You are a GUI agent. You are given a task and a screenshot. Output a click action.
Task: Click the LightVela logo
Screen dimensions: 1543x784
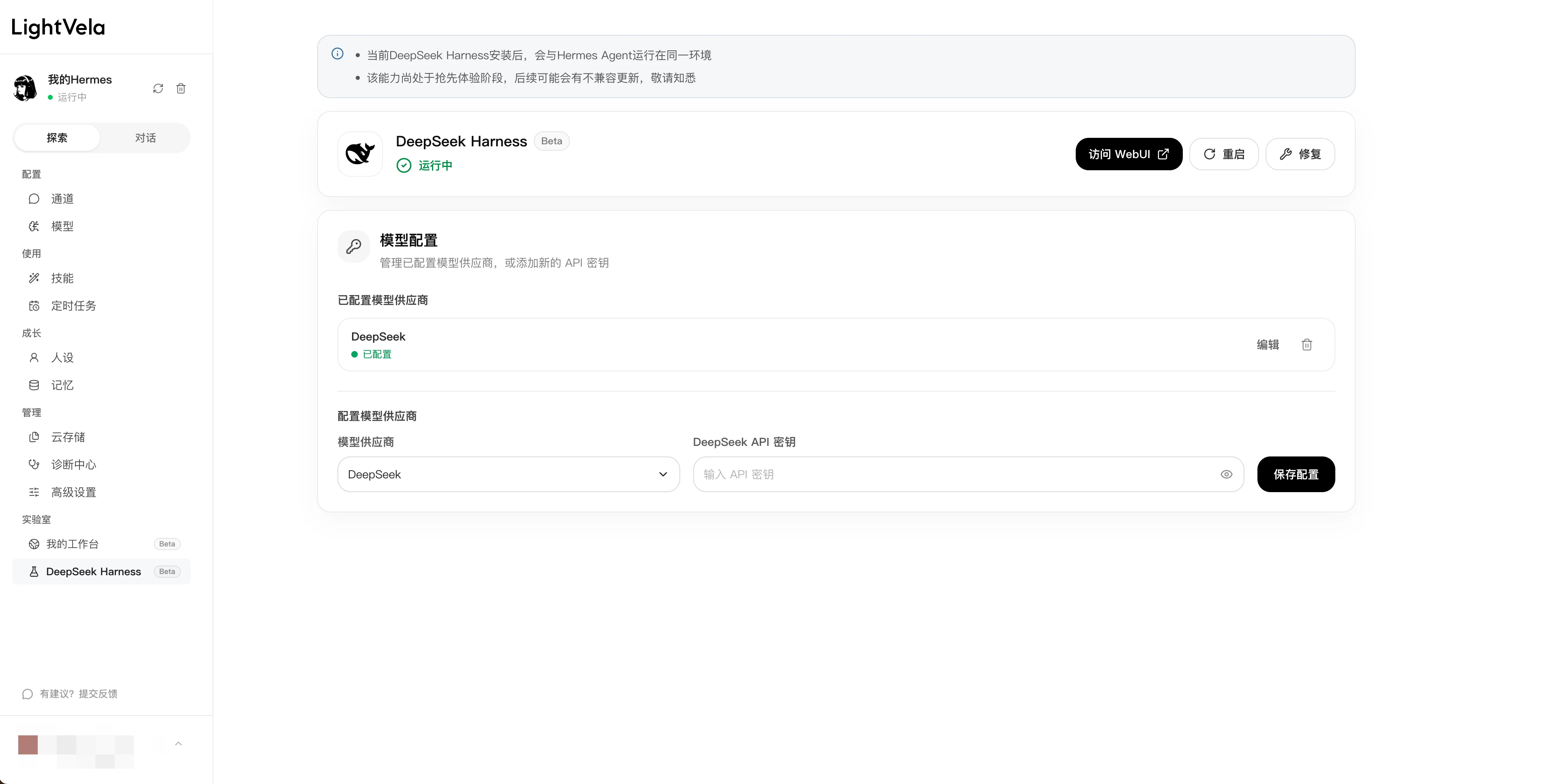(x=58, y=28)
